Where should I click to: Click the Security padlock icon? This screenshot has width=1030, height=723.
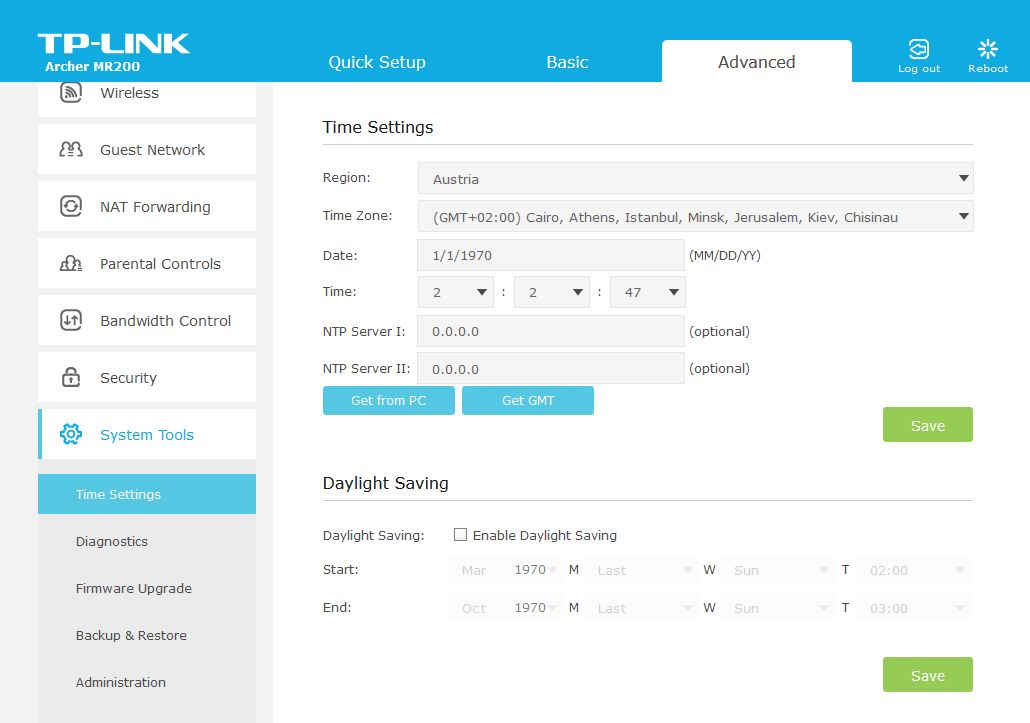(71, 378)
